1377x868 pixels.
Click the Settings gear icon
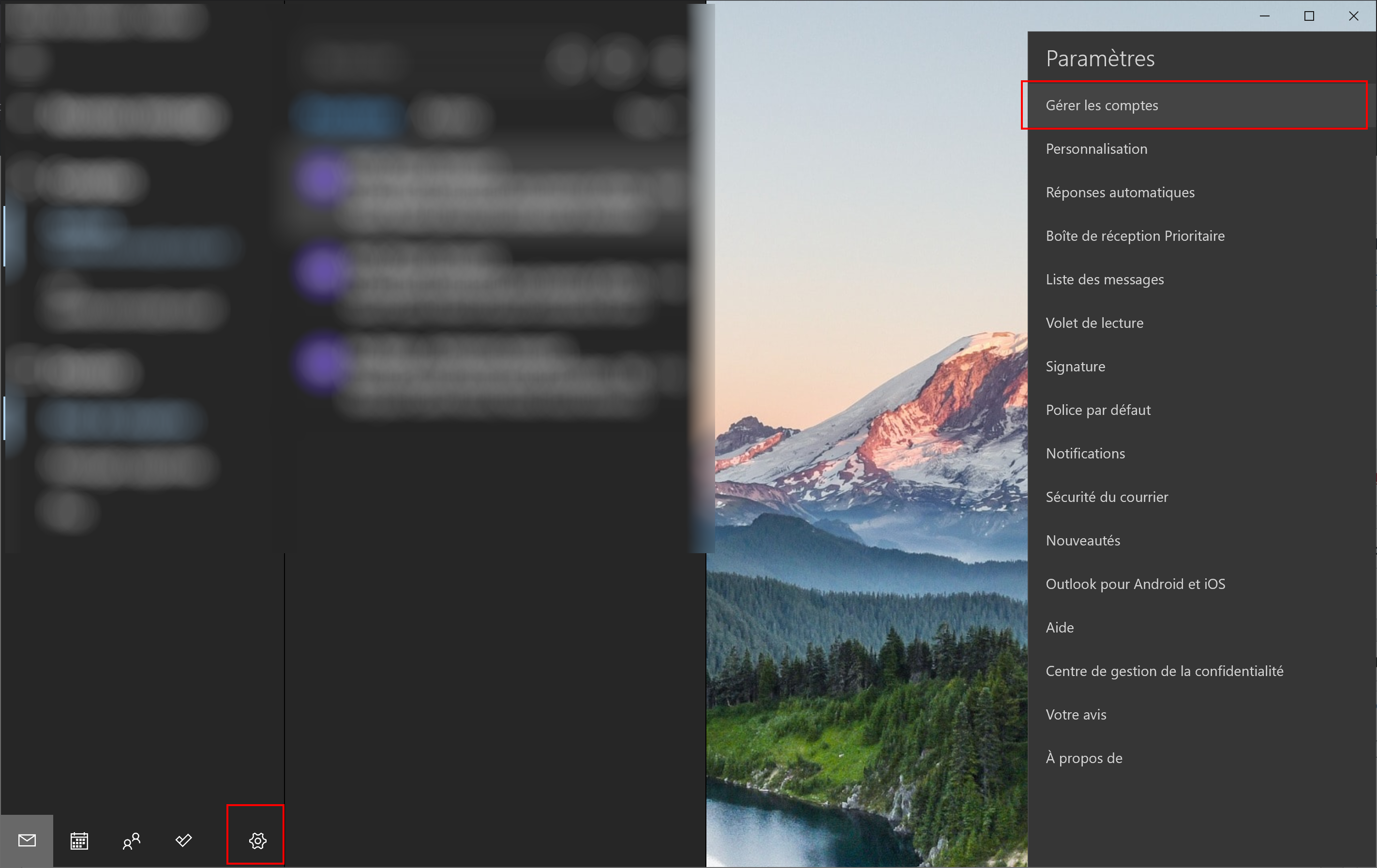pyautogui.click(x=257, y=840)
